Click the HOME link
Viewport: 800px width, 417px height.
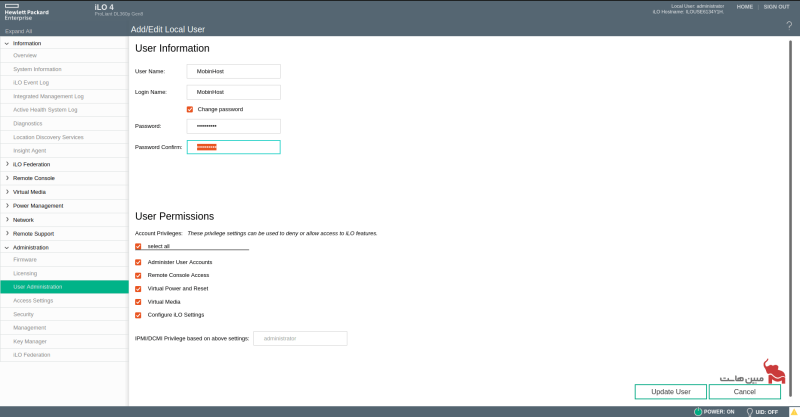point(744,7)
